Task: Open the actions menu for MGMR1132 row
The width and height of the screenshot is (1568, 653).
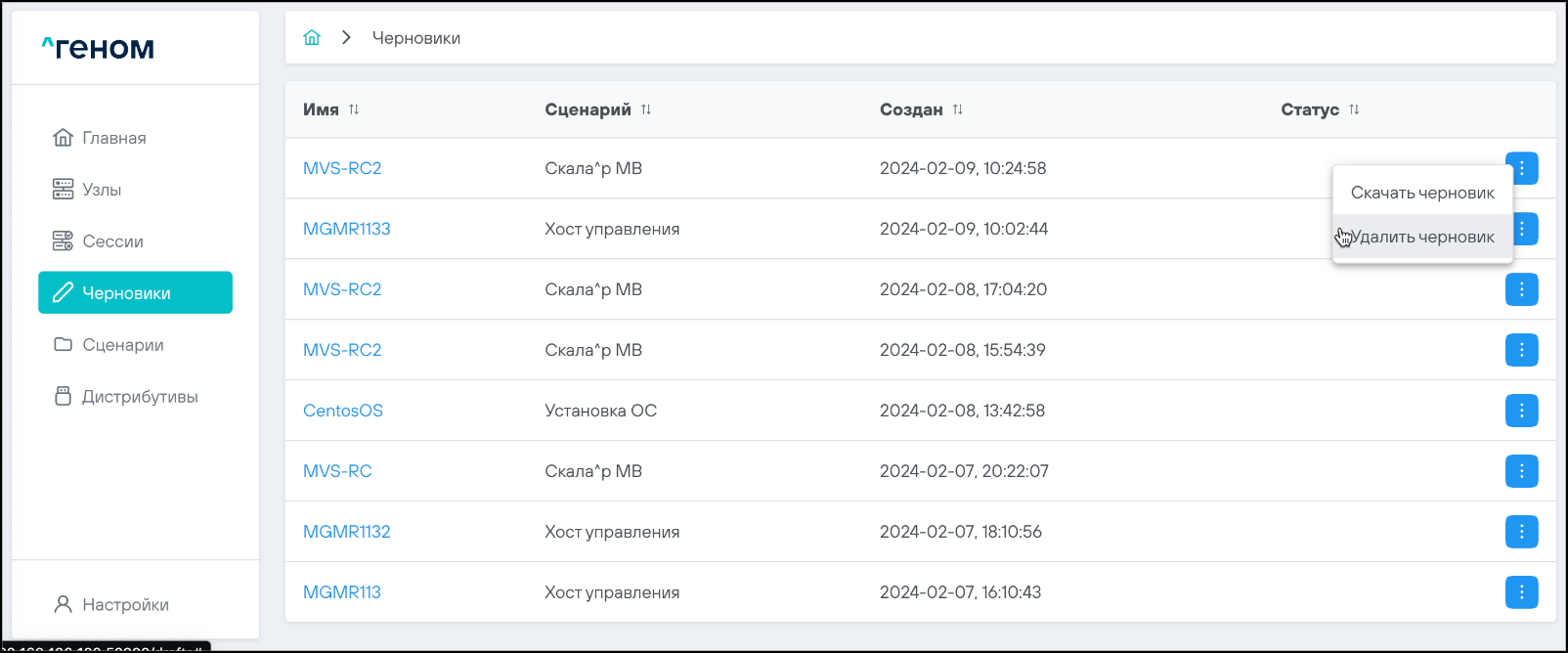Action: (1521, 532)
